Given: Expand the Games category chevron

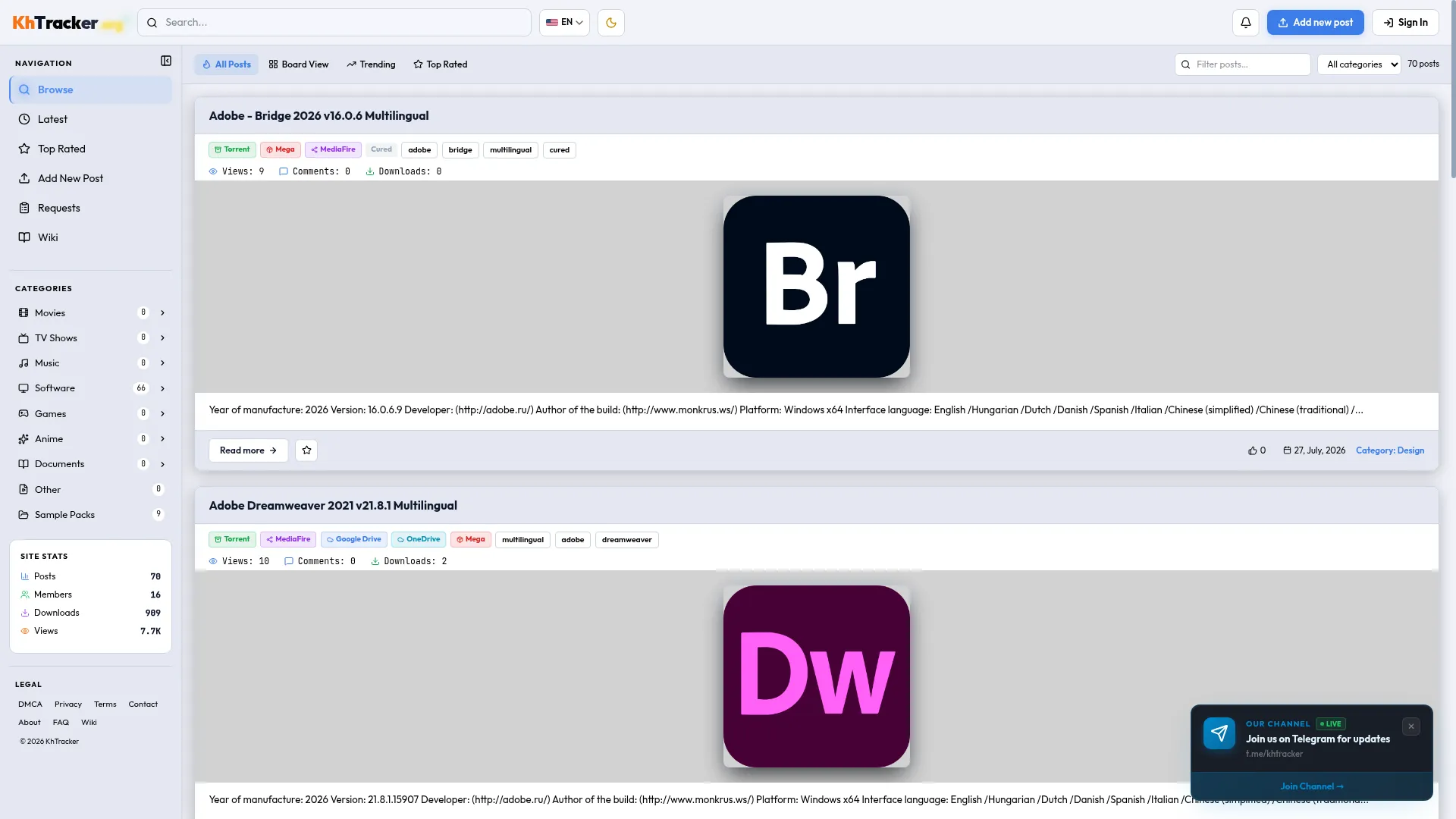Looking at the screenshot, I should (162, 414).
